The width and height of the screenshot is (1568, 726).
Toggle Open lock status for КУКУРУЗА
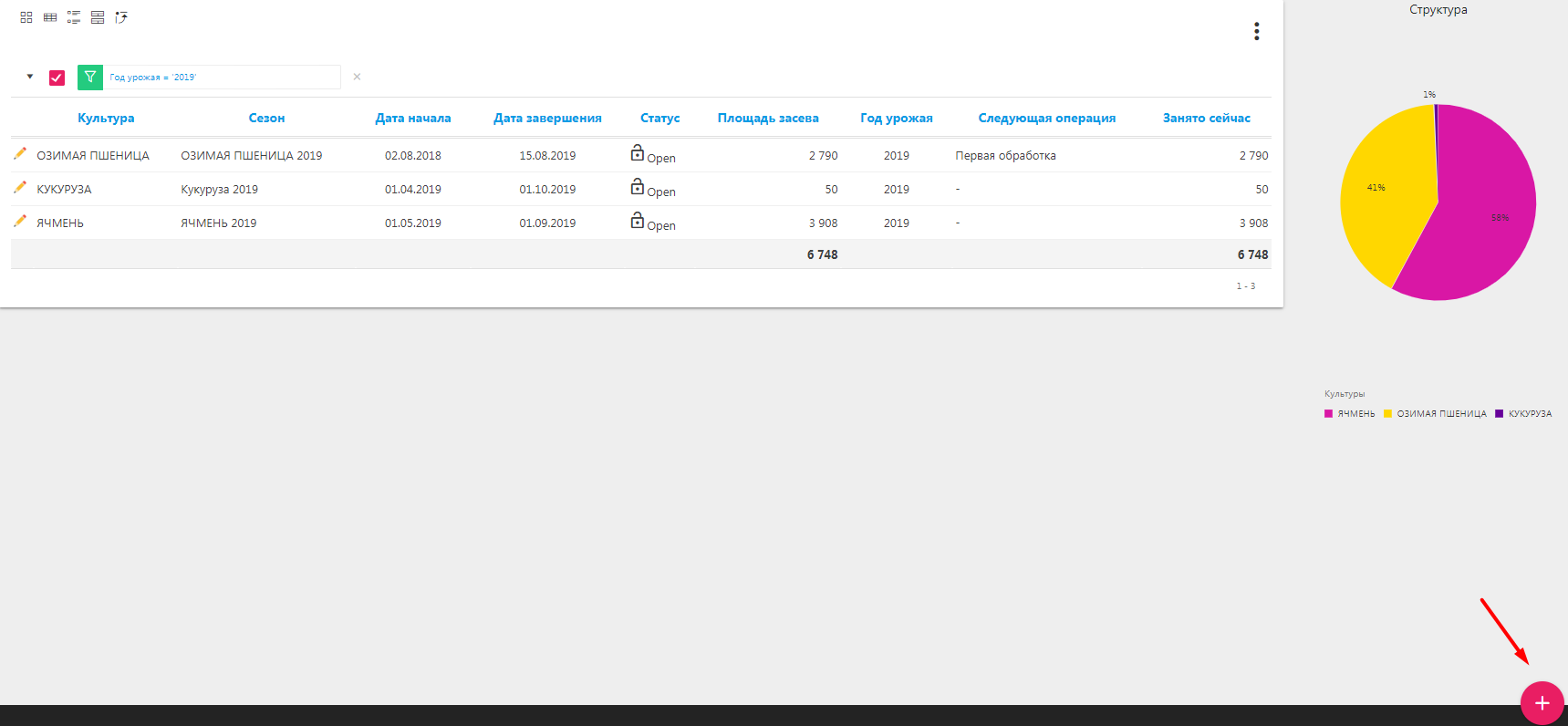coord(638,188)
